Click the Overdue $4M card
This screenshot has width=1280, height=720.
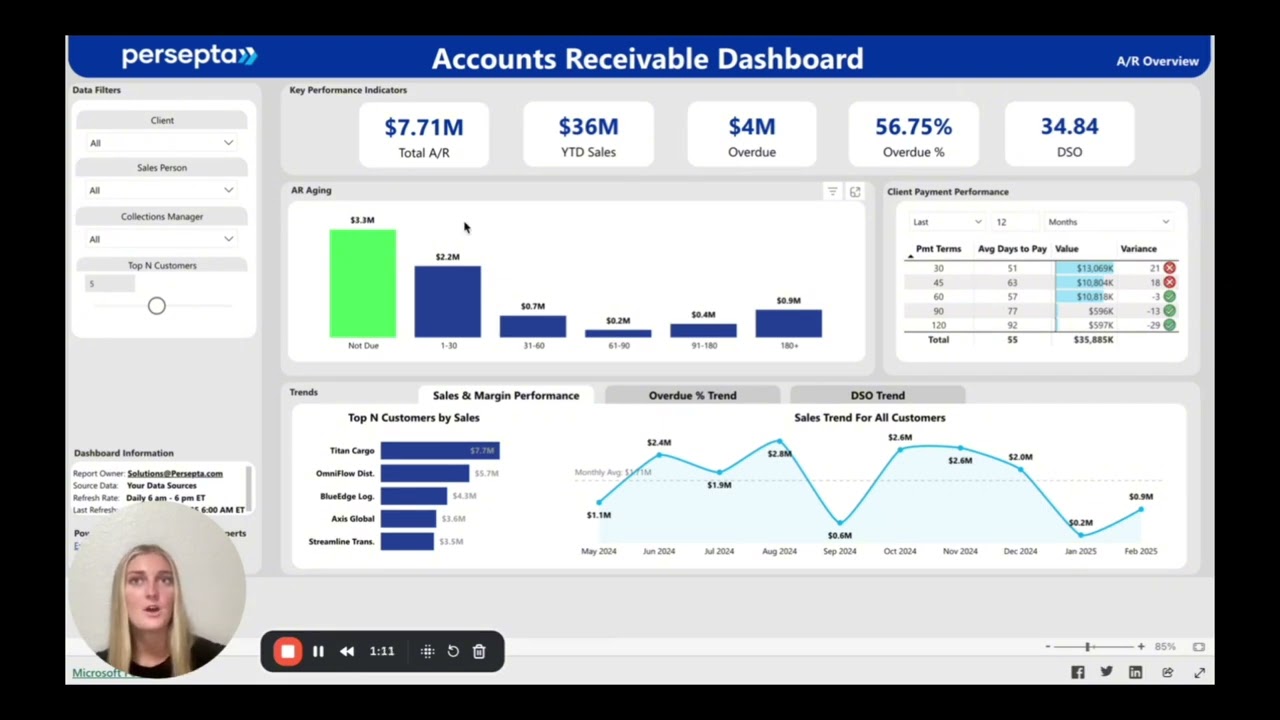[x=752, y=135]
